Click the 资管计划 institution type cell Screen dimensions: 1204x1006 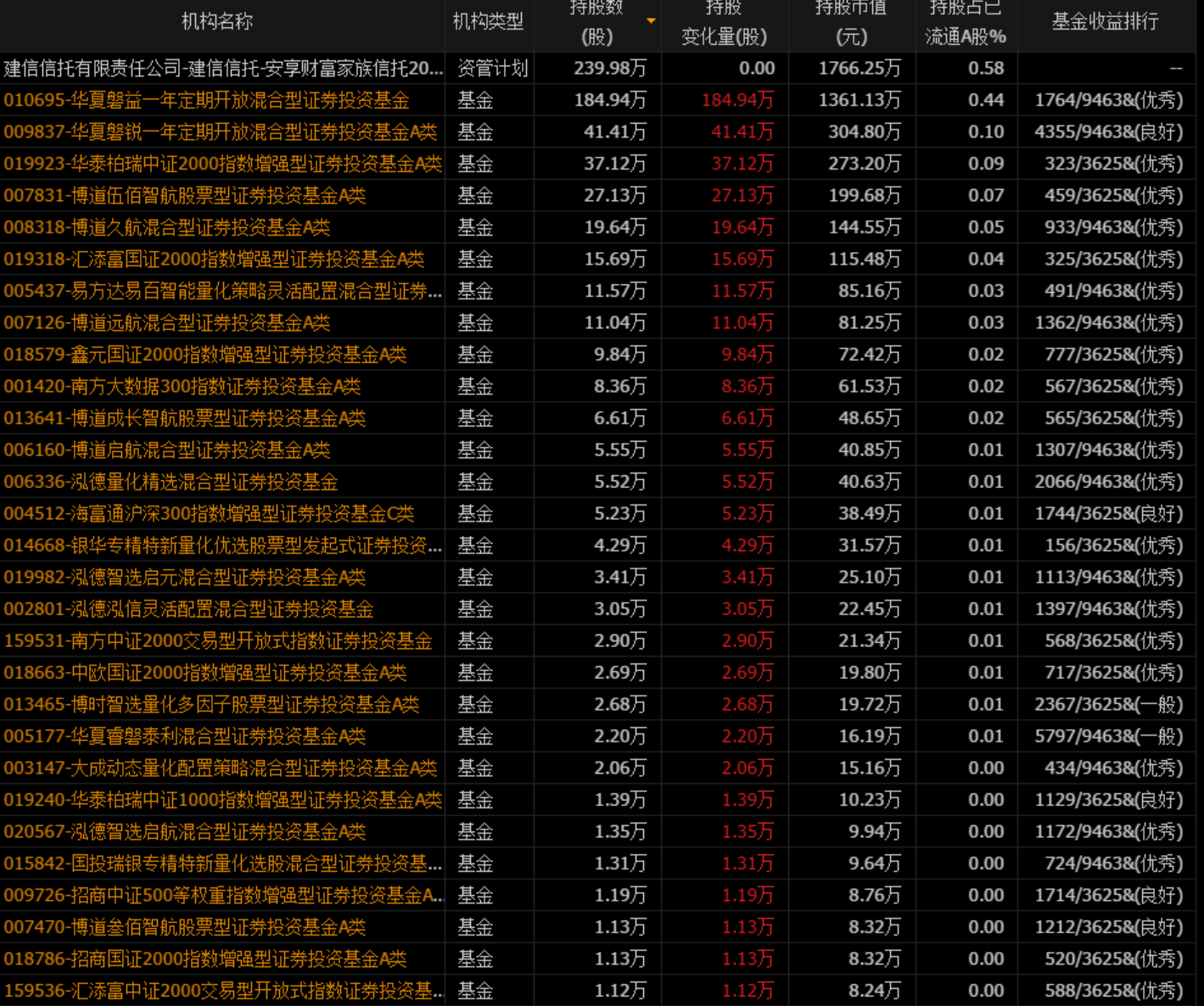tap(493, 69)
